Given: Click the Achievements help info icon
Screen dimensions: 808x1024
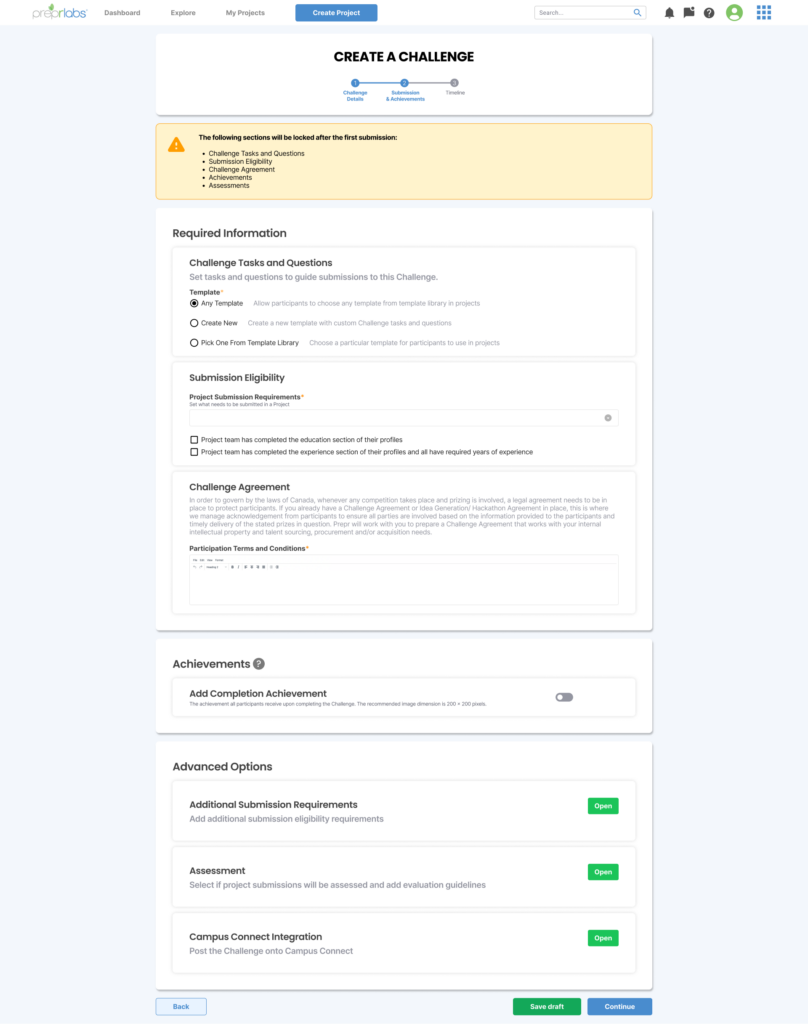Looking at the screenshot, I should click(x=259, y=664).
